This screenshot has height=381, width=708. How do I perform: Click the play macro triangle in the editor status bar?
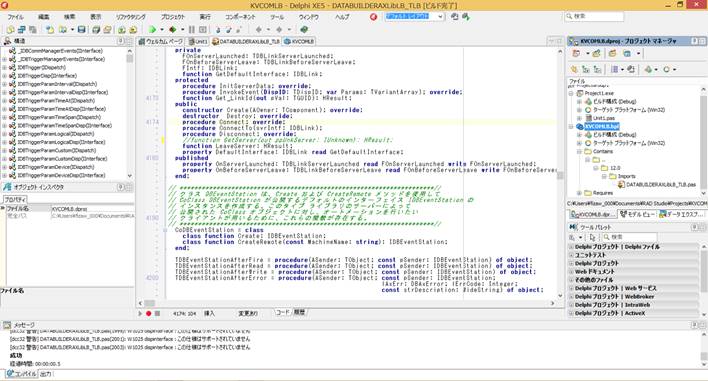pyautogui.click(x=140, y=313)
